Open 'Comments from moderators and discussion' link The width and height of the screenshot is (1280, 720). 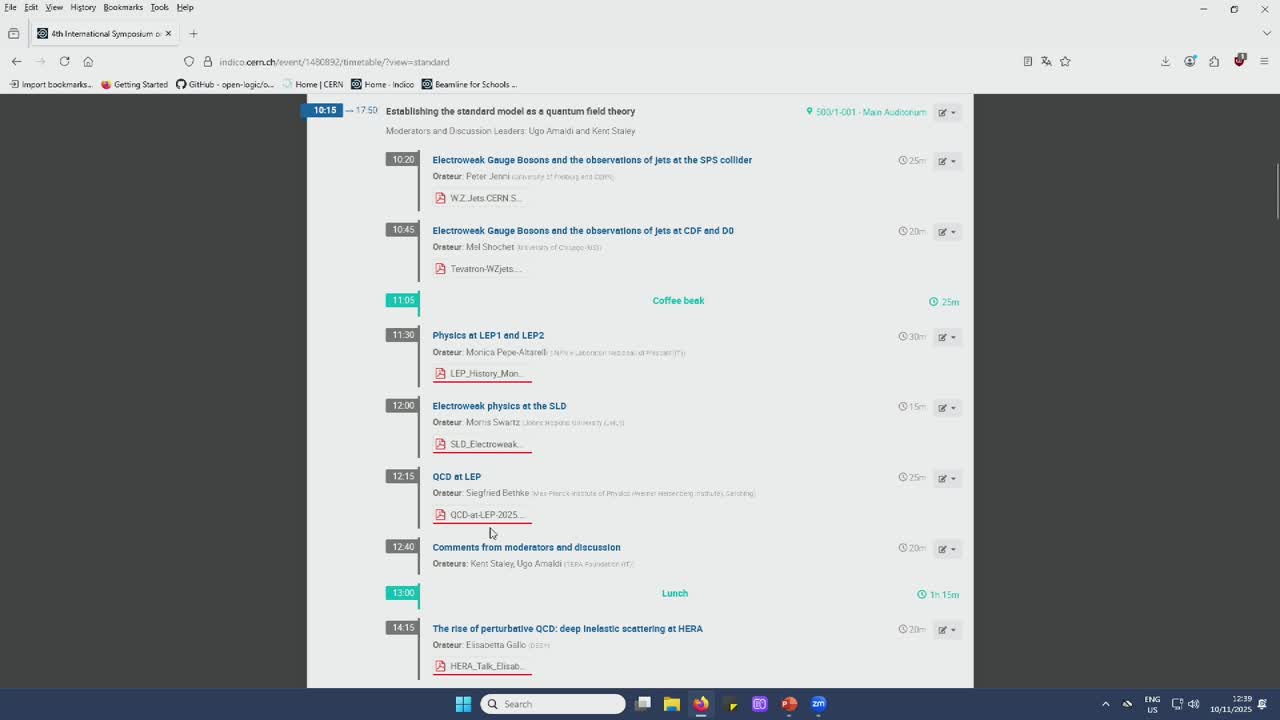[526, 547]
